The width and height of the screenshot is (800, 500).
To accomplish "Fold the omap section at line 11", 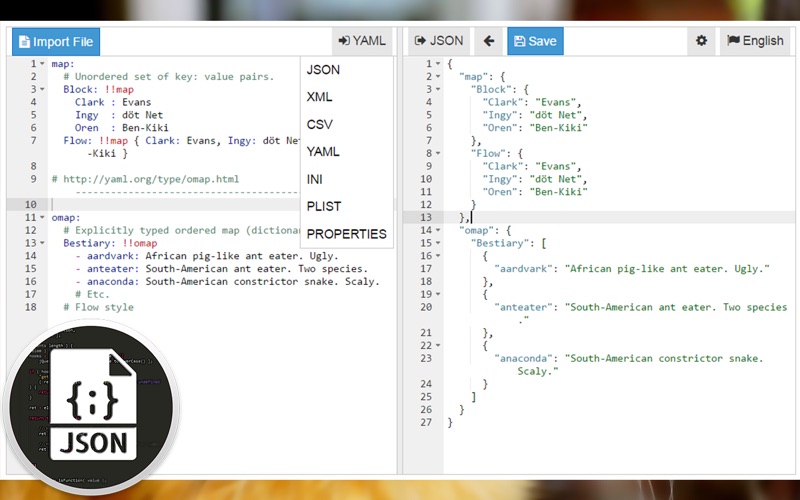I will coord(42,217).
